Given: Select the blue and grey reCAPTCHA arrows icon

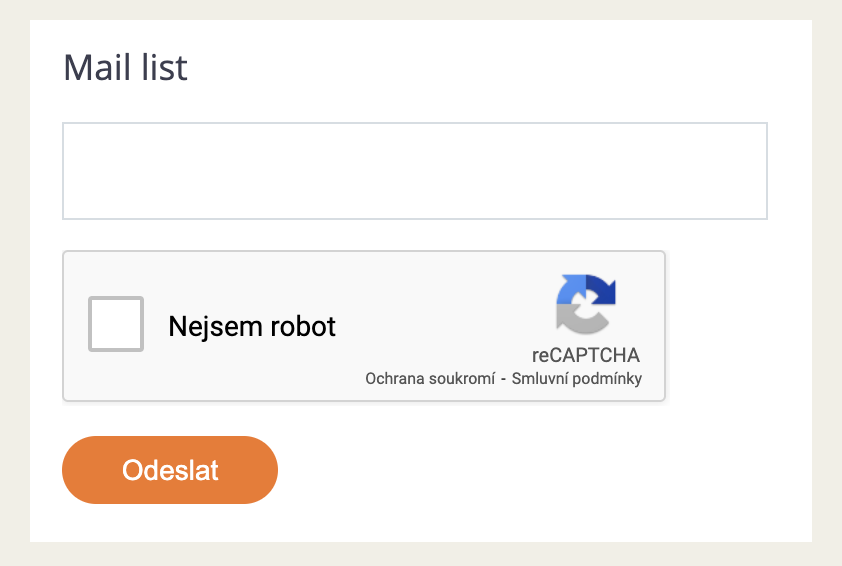Looking at the screenshot, I should tap(586, 304).
